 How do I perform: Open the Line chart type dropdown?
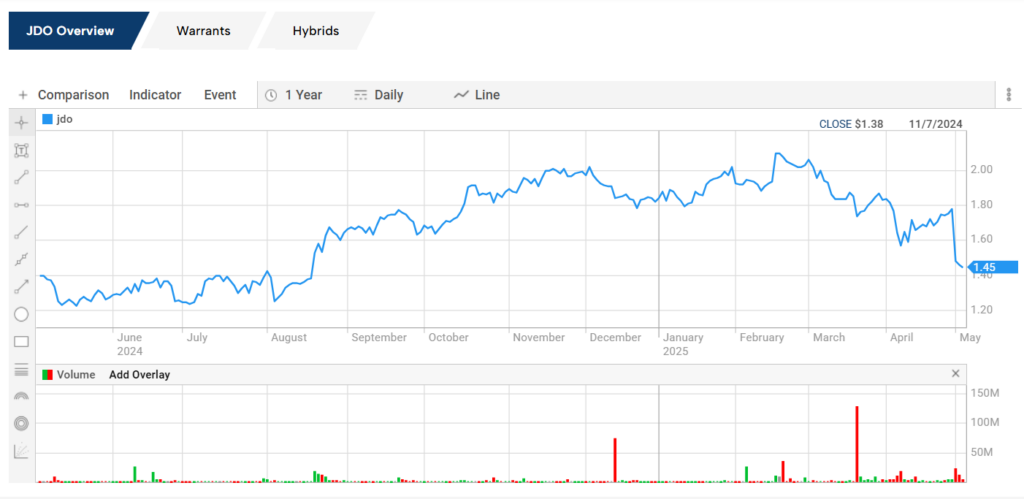(x=477, y=95)
